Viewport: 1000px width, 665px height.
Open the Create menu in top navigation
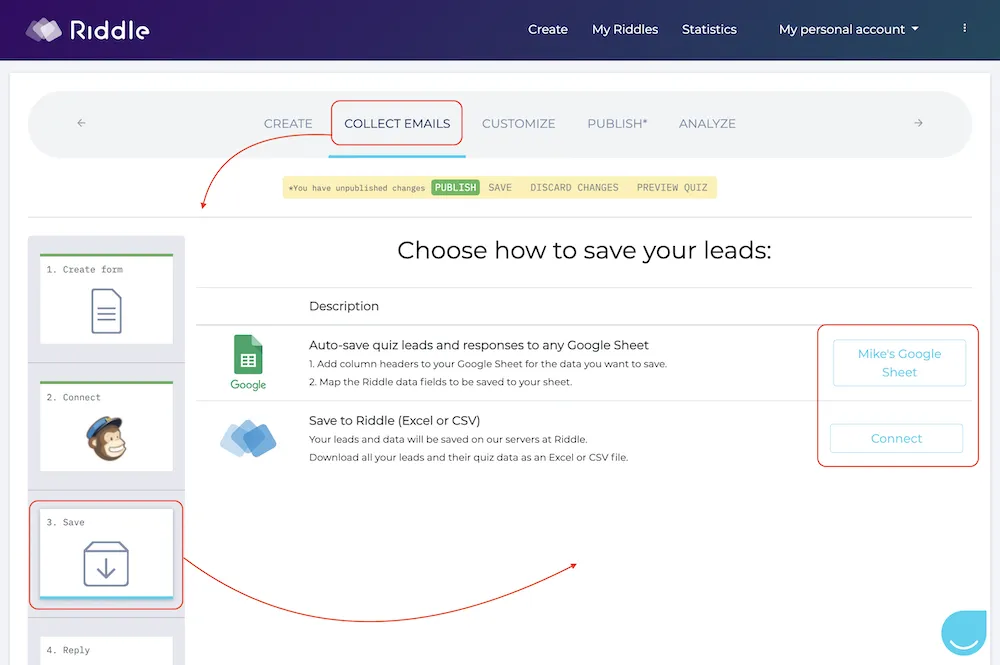click(547, 29)
